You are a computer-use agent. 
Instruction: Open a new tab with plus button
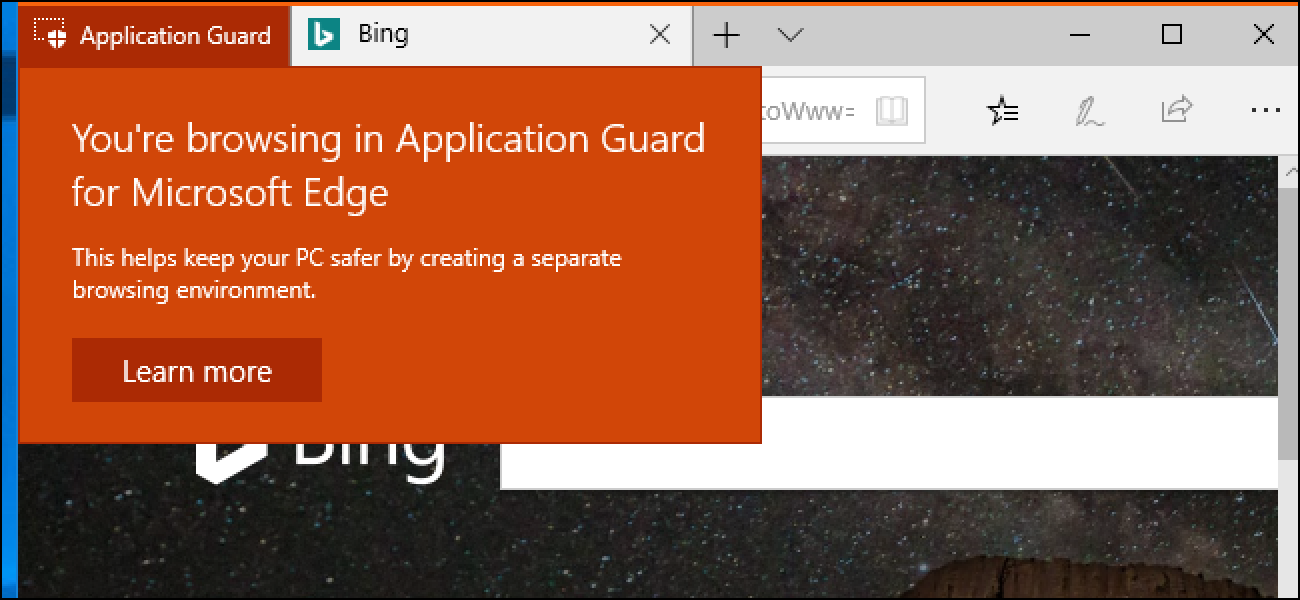726,35
